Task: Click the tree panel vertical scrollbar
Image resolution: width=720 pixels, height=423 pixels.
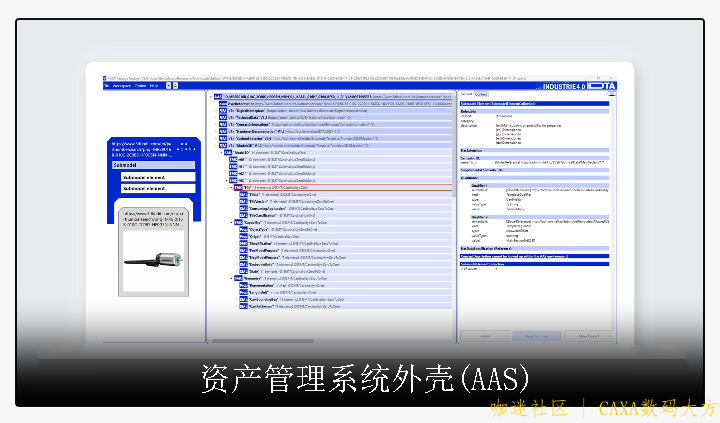Action: click(454, 216)
